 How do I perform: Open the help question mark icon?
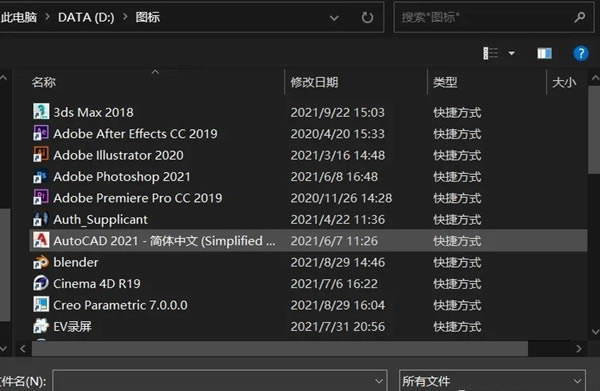[x=581, y=53]
